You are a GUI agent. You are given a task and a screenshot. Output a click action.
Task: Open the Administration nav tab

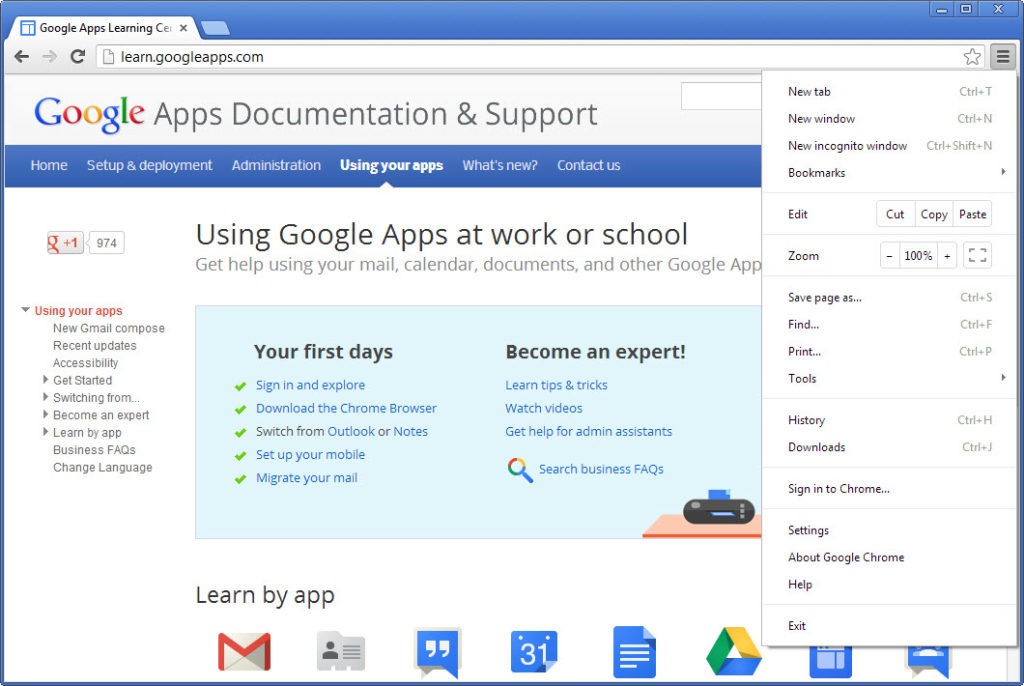(x=276, y=165)
